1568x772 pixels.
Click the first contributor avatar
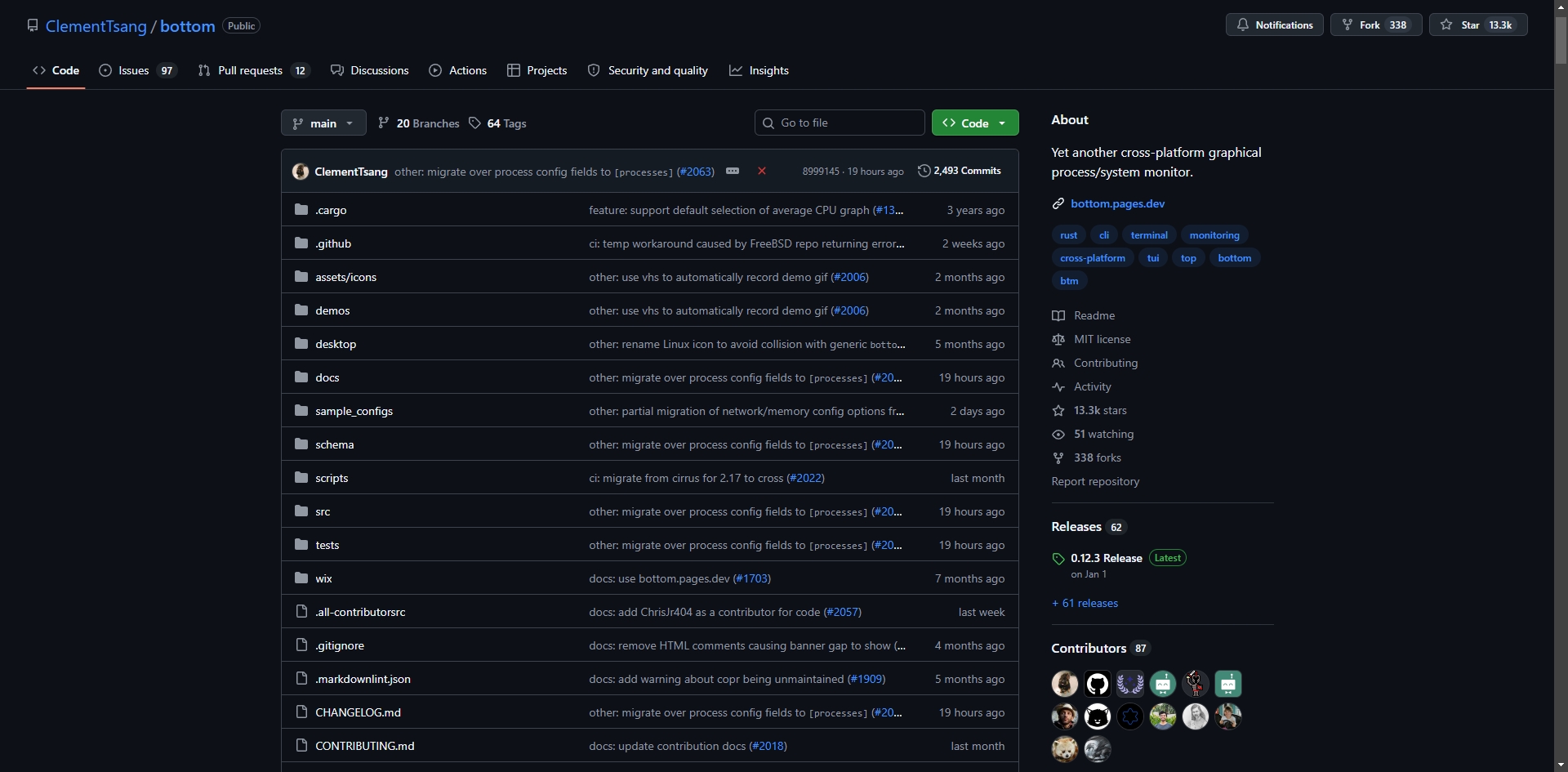[x=1065, y=684]
